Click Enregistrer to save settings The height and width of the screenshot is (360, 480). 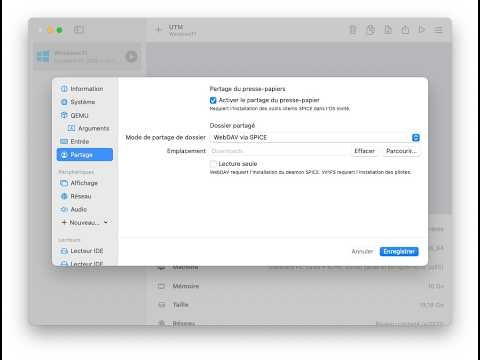point(399,251)
